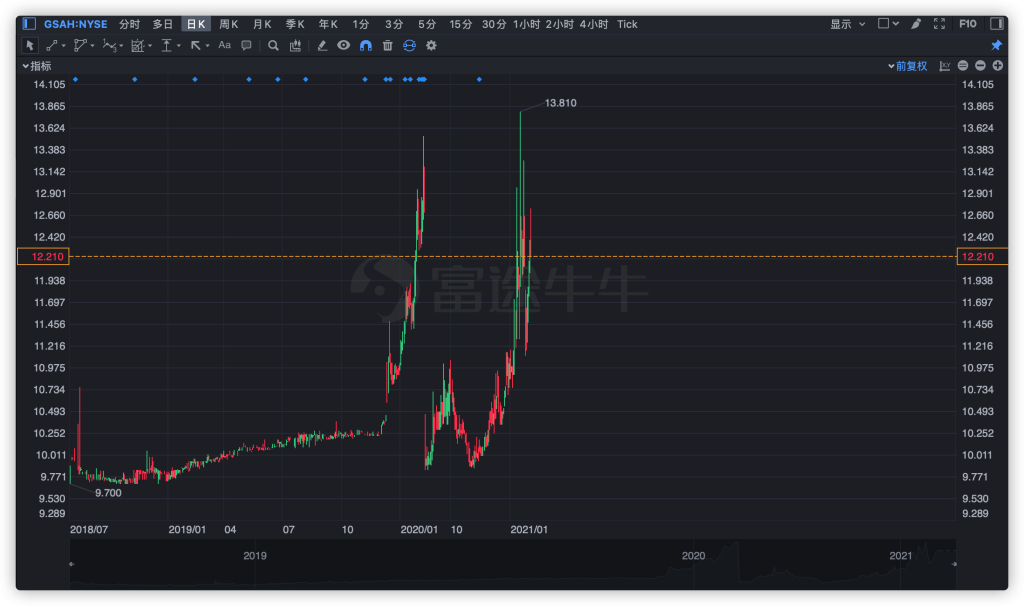This screenshot has height=606, width=1024.
Task: Click the GSAH:NYSE ticker label
Action: (x=75, y=23)
